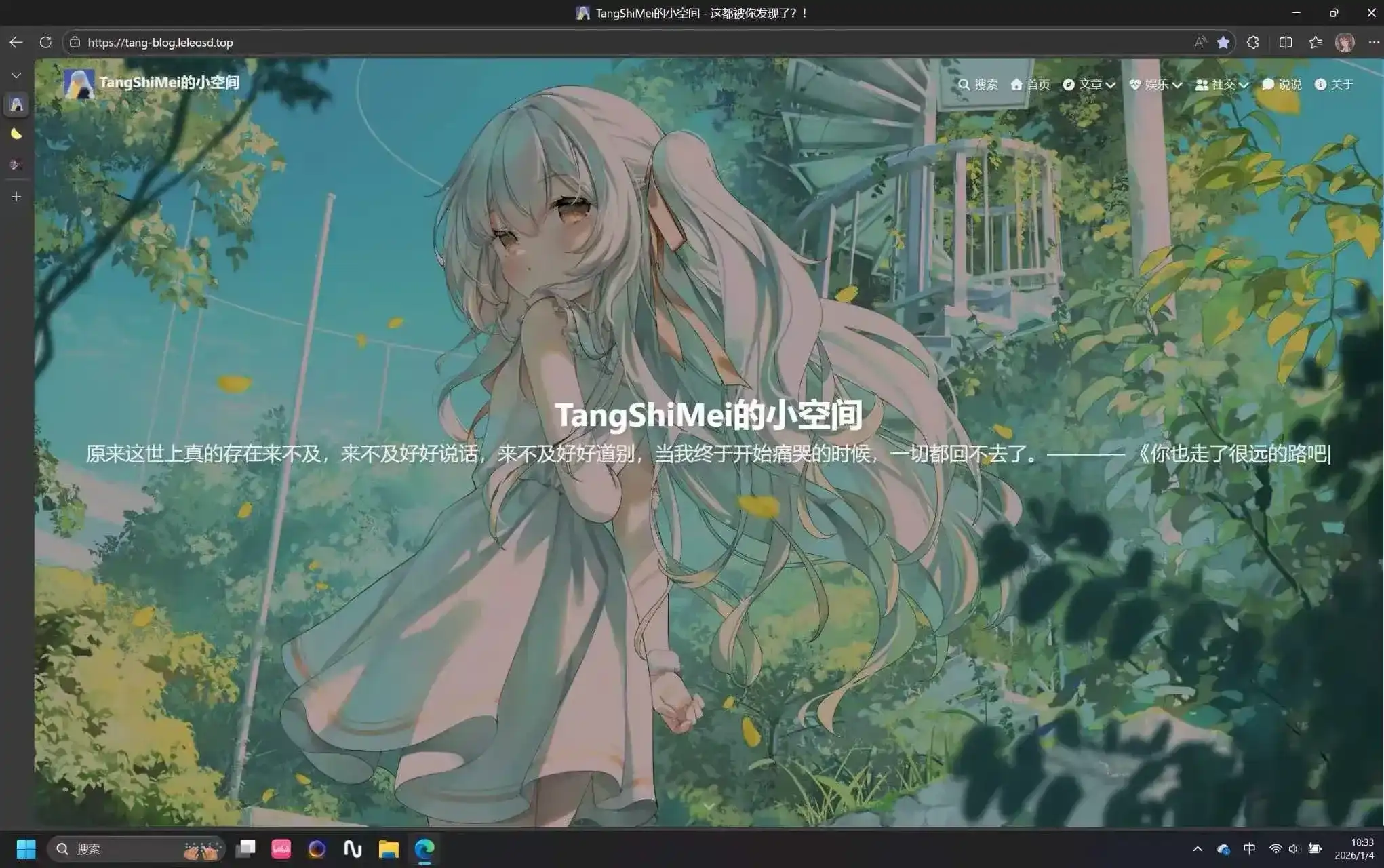Open the 关于 about page icon
Viewport: 1384px width, 868px height.
1320,85
